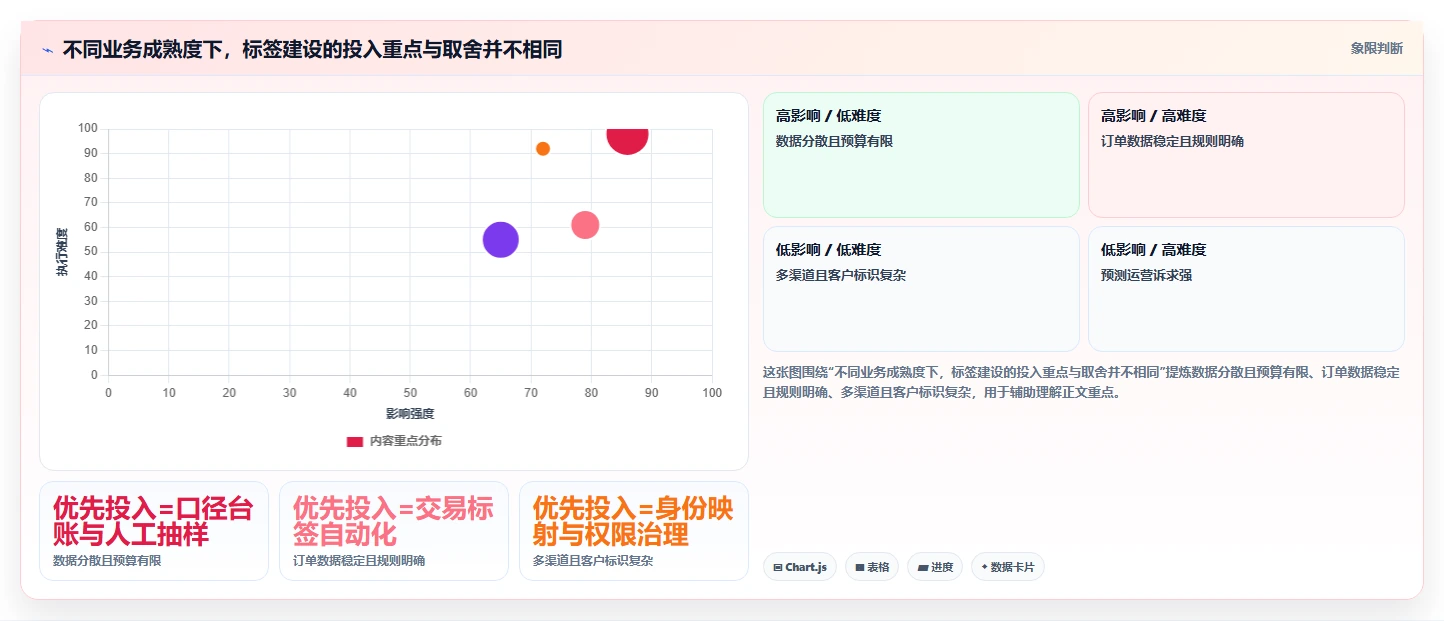Click the 象限判断 label in header
Viewport: 1444px width, 621px height.
1376,48
